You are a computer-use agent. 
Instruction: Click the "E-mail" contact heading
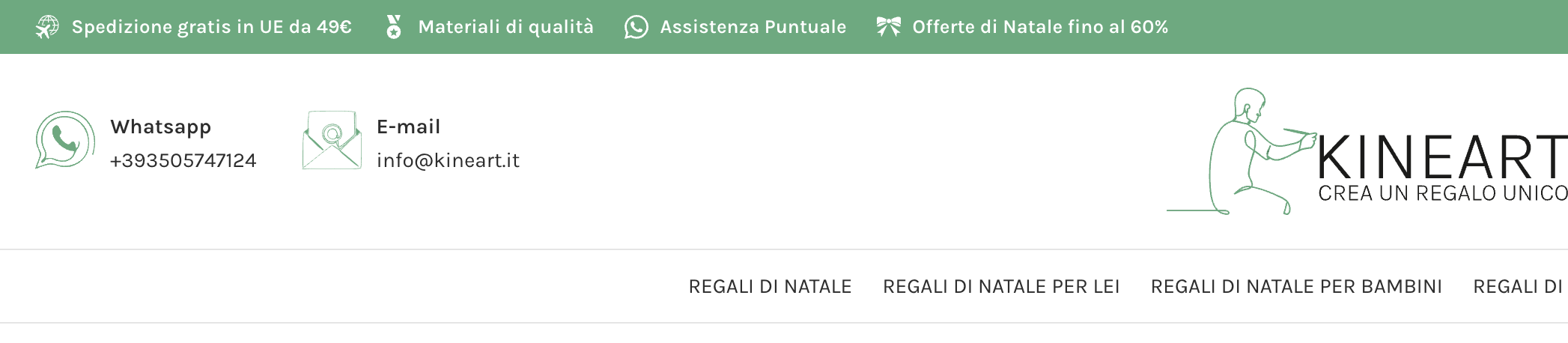(408, 127)
